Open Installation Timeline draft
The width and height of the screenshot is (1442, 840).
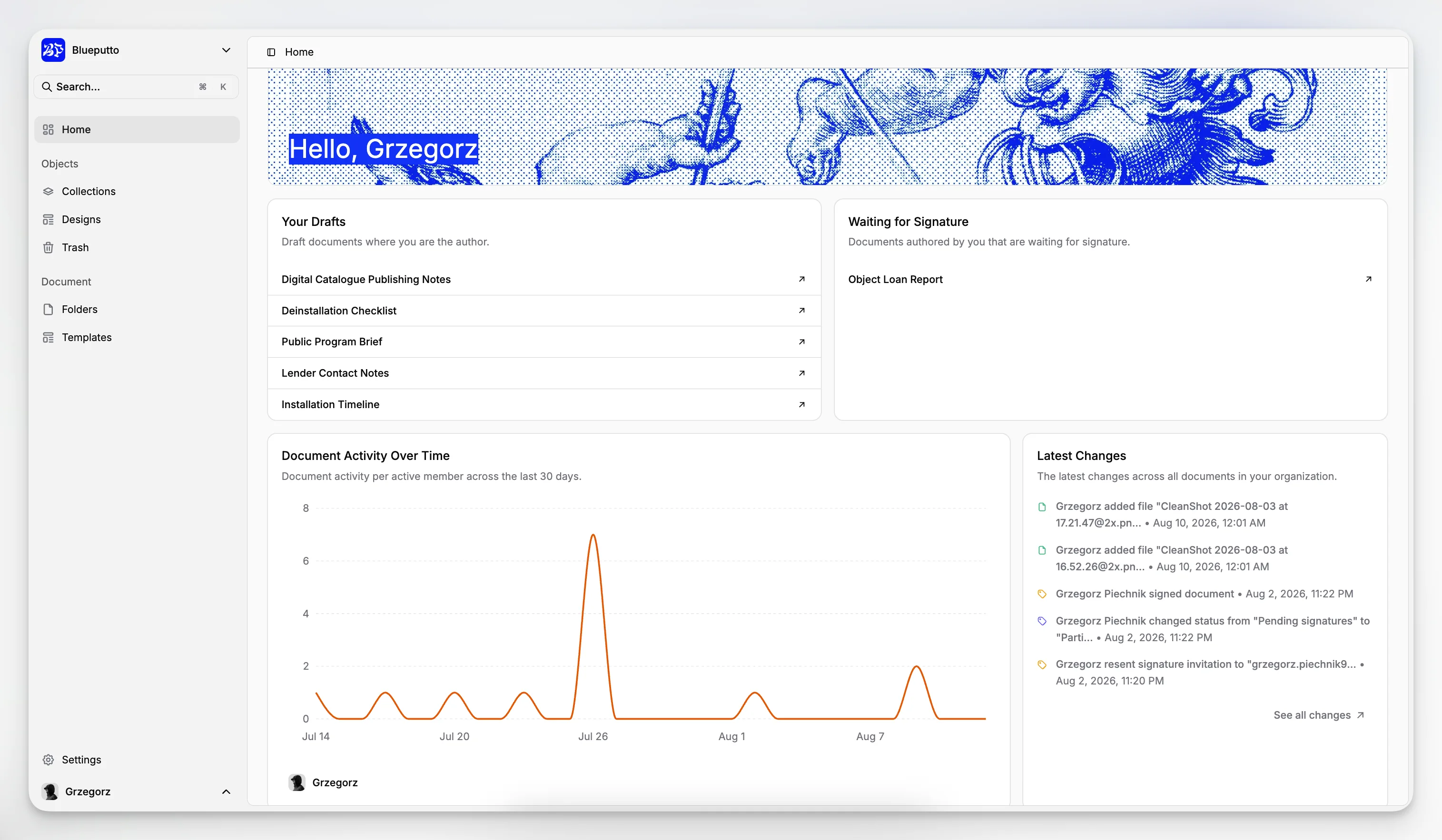coord(543,404)
